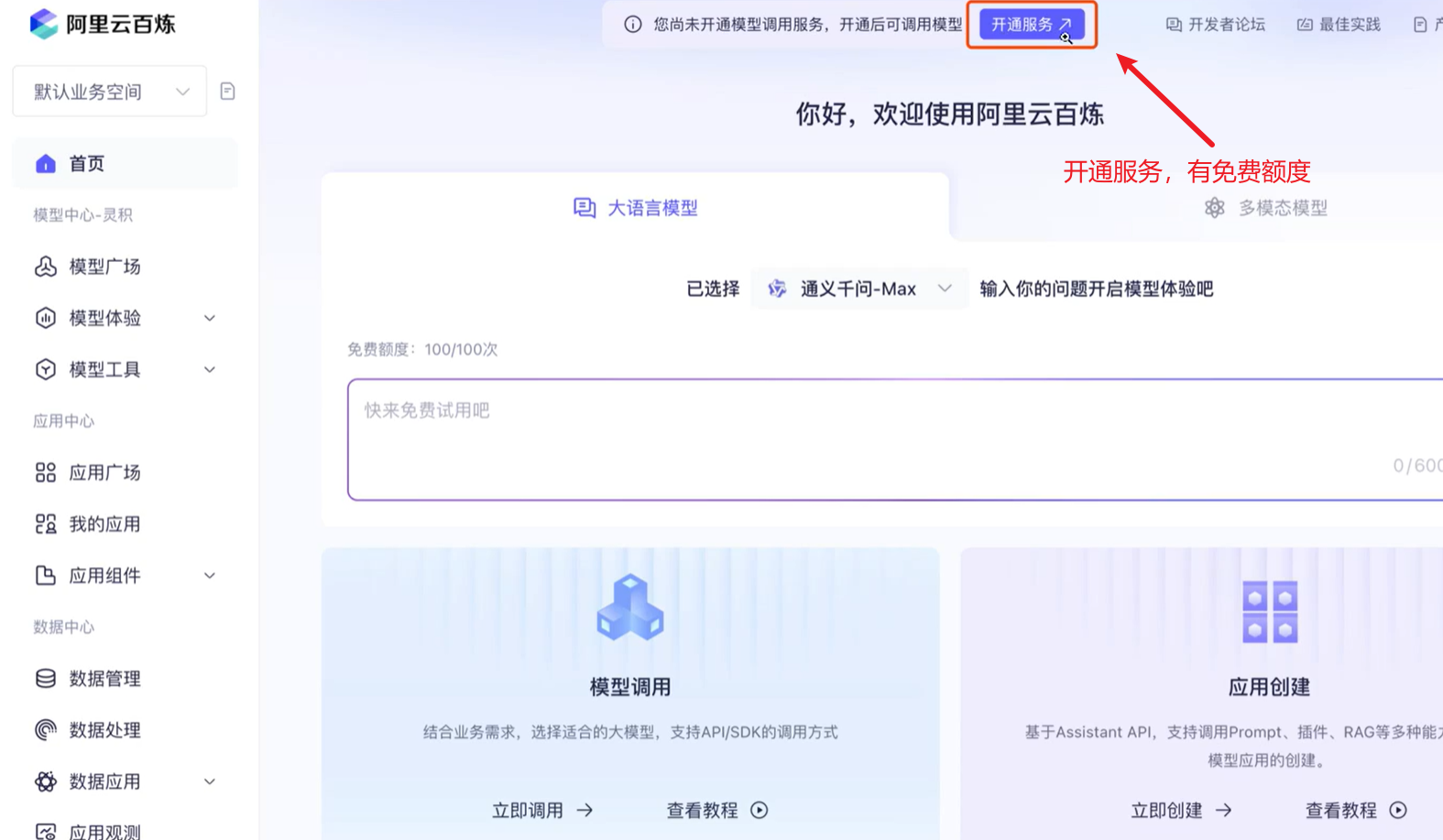Click 输入你的问题开启模型体验吧 text
The image size is (1443, 840).
[x=1097, y=289]
